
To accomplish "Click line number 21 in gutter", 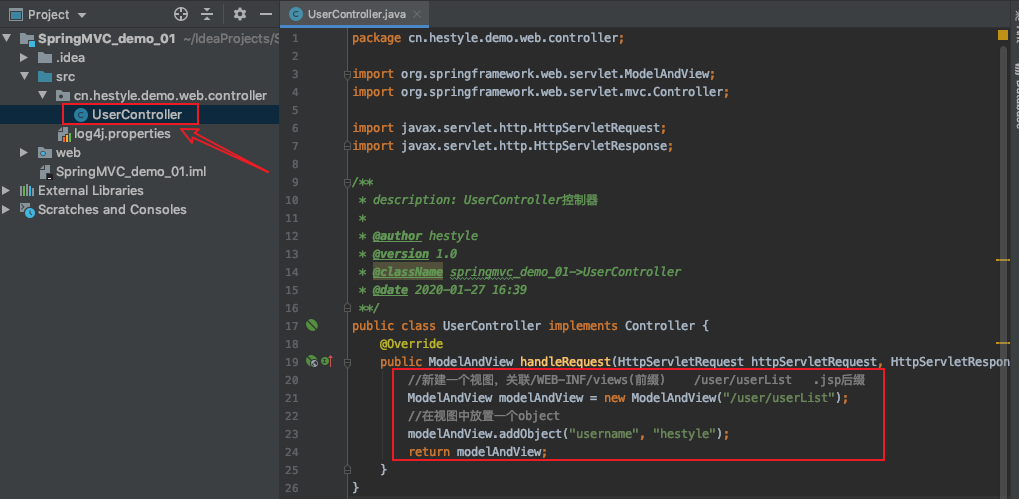I will (291, 398).
